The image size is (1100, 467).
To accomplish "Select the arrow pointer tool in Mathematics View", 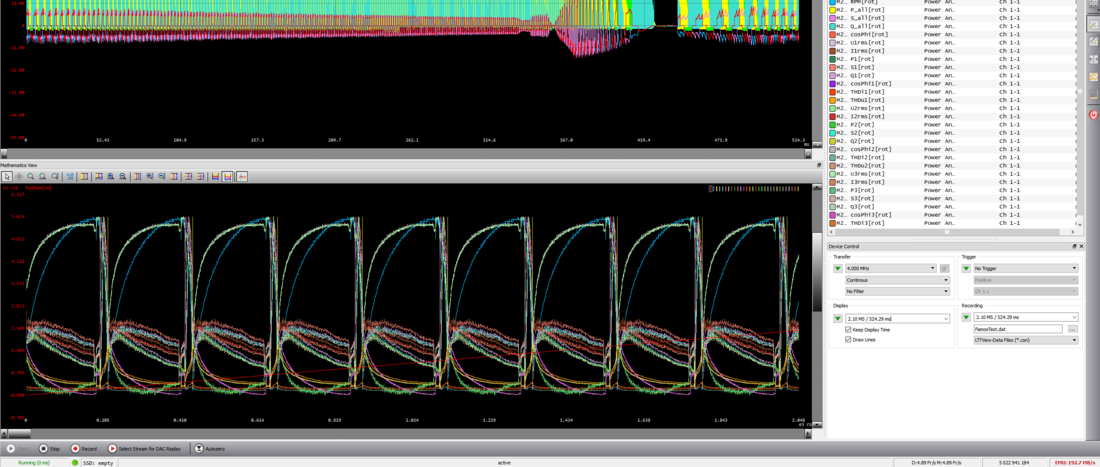I will tap(7, 176).
